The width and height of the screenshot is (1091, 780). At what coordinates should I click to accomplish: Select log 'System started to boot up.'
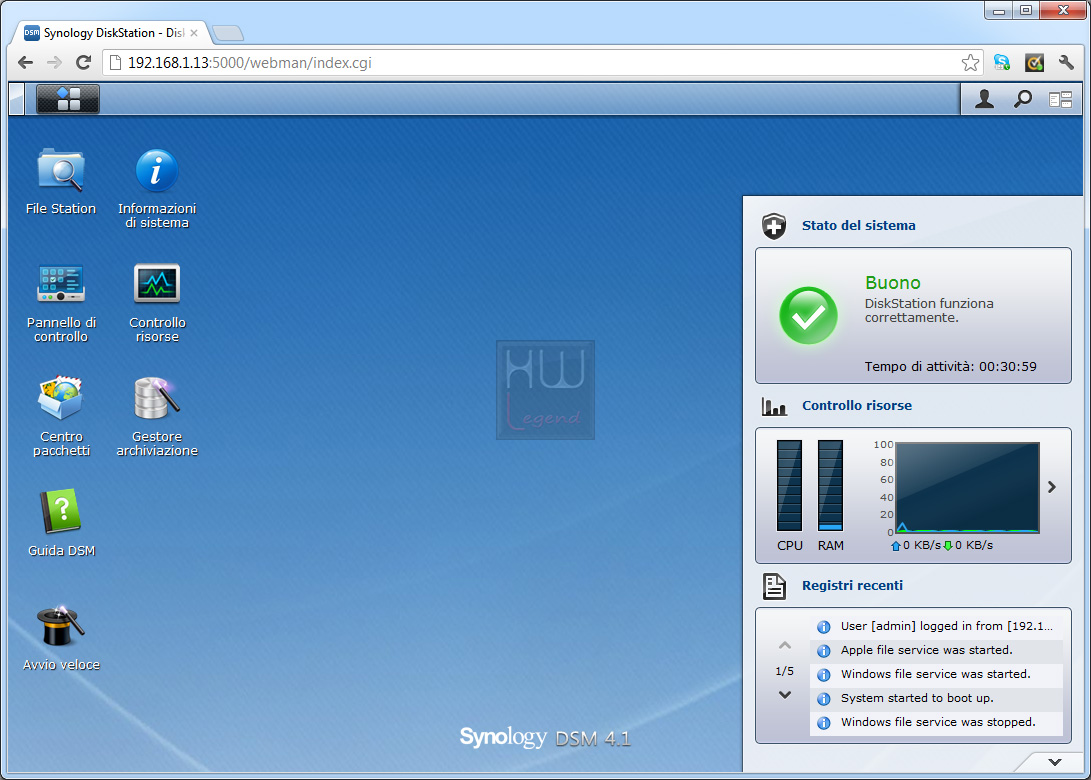[x=937, y=699]
